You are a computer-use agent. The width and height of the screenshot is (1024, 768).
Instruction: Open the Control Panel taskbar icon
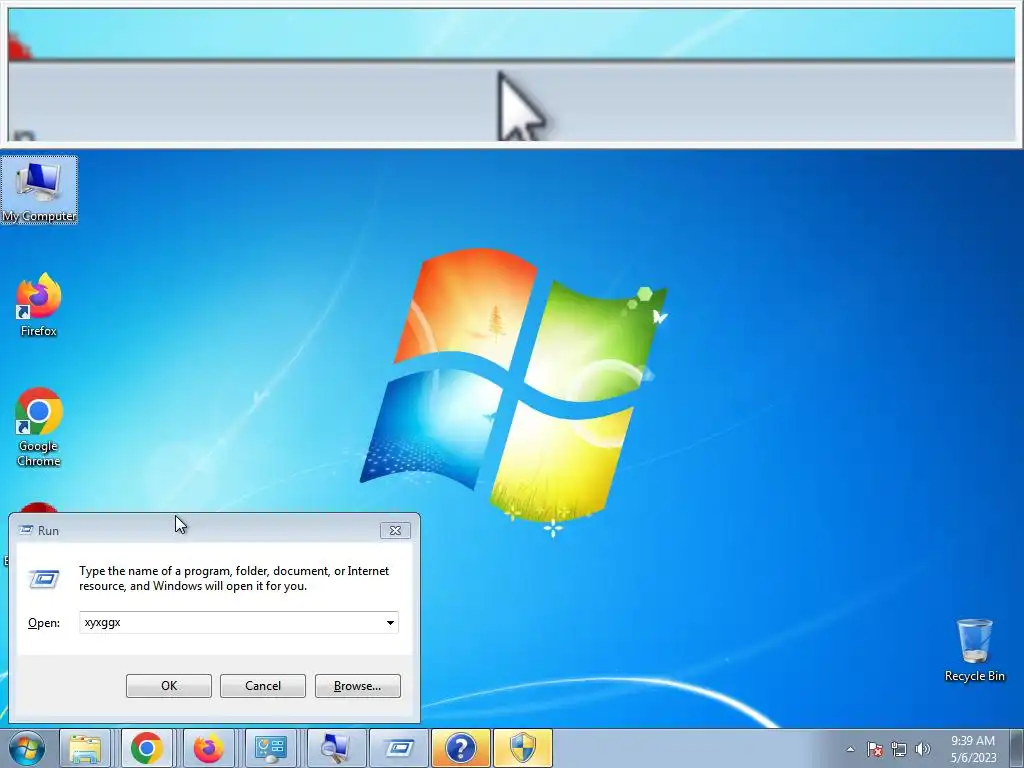pos(270,748)
